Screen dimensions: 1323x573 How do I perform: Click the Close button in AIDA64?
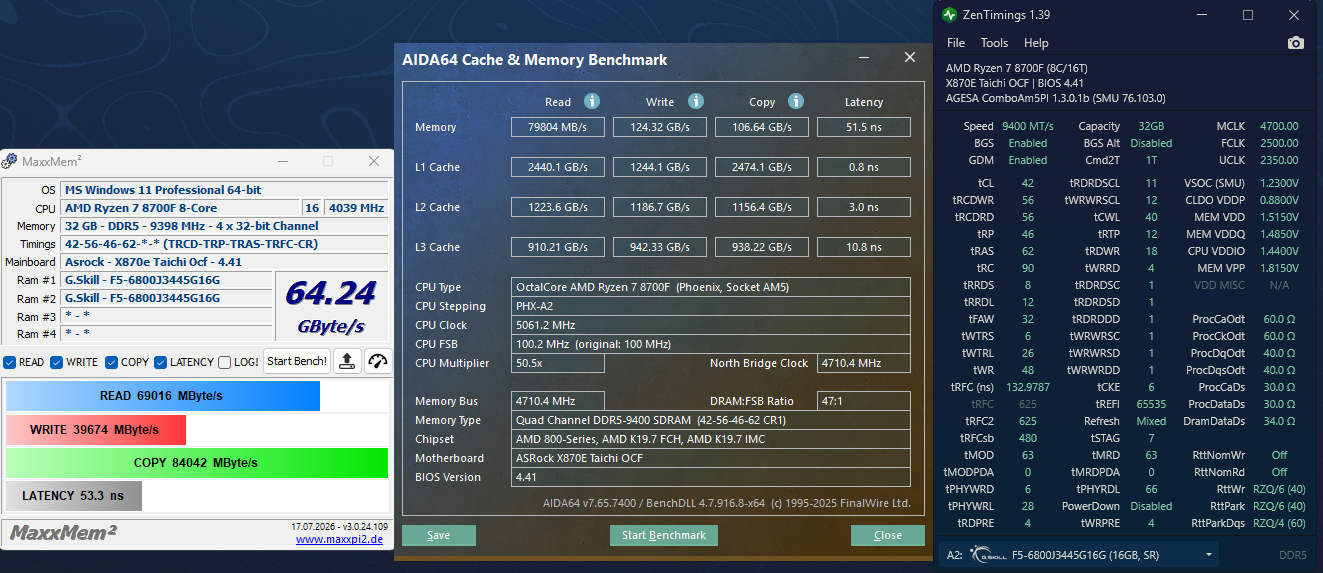tap(888, 535)
